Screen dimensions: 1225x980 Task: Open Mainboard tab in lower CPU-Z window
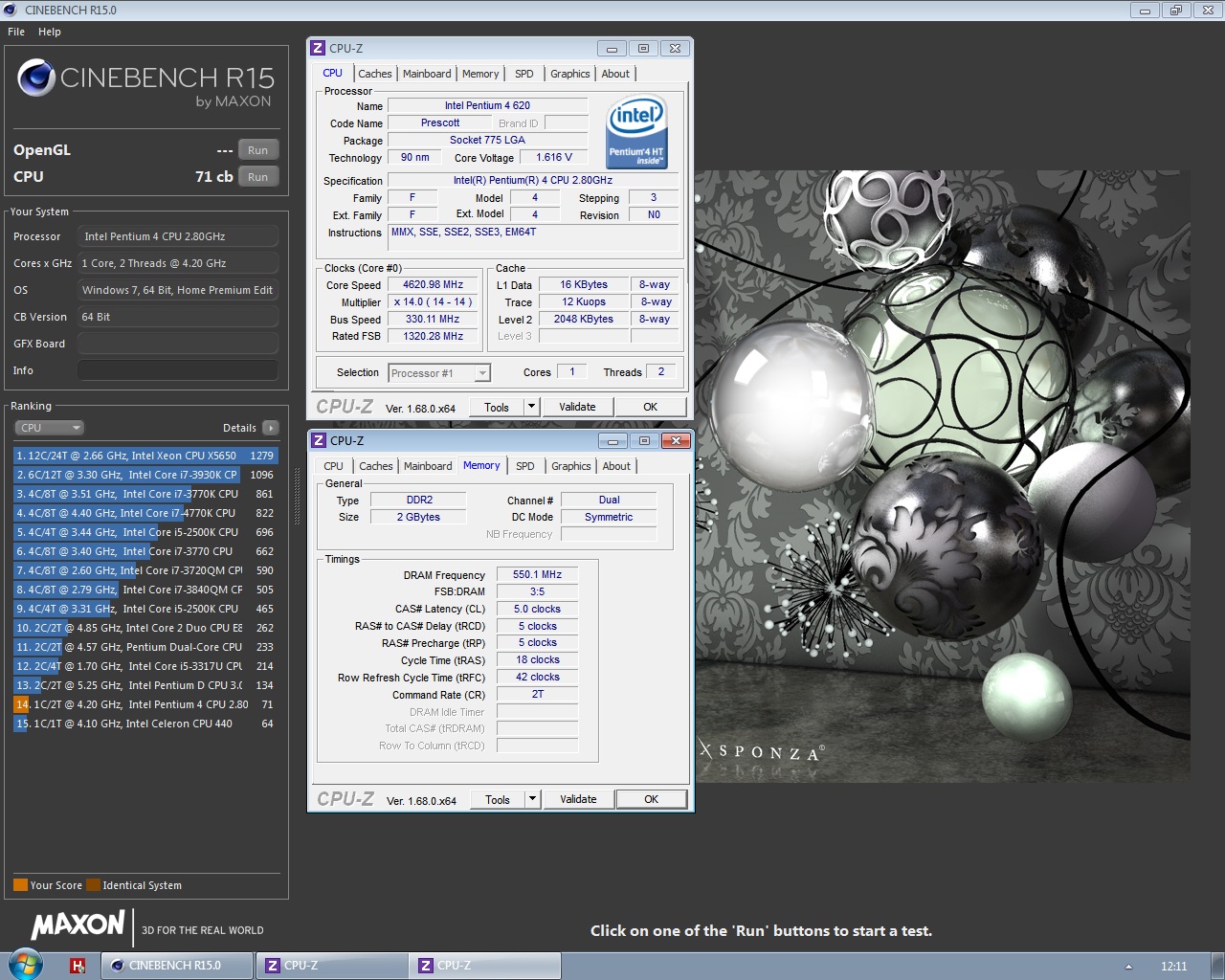click(428, 466)
